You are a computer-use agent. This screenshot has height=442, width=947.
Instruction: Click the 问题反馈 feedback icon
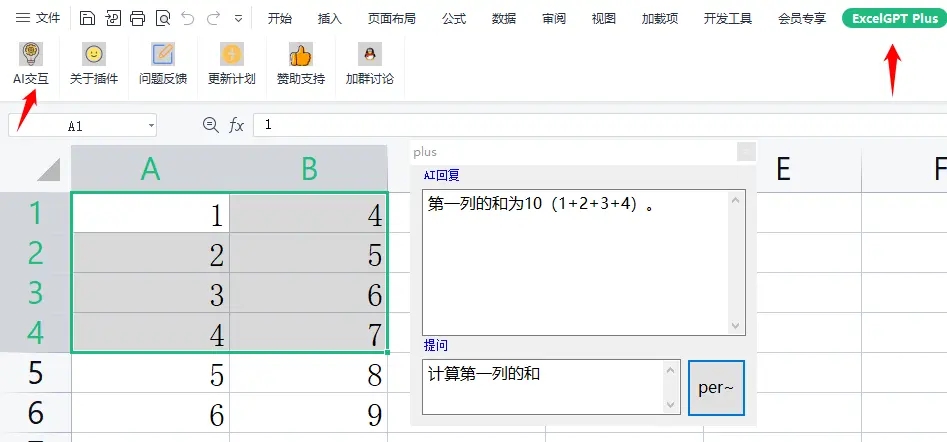162,54
